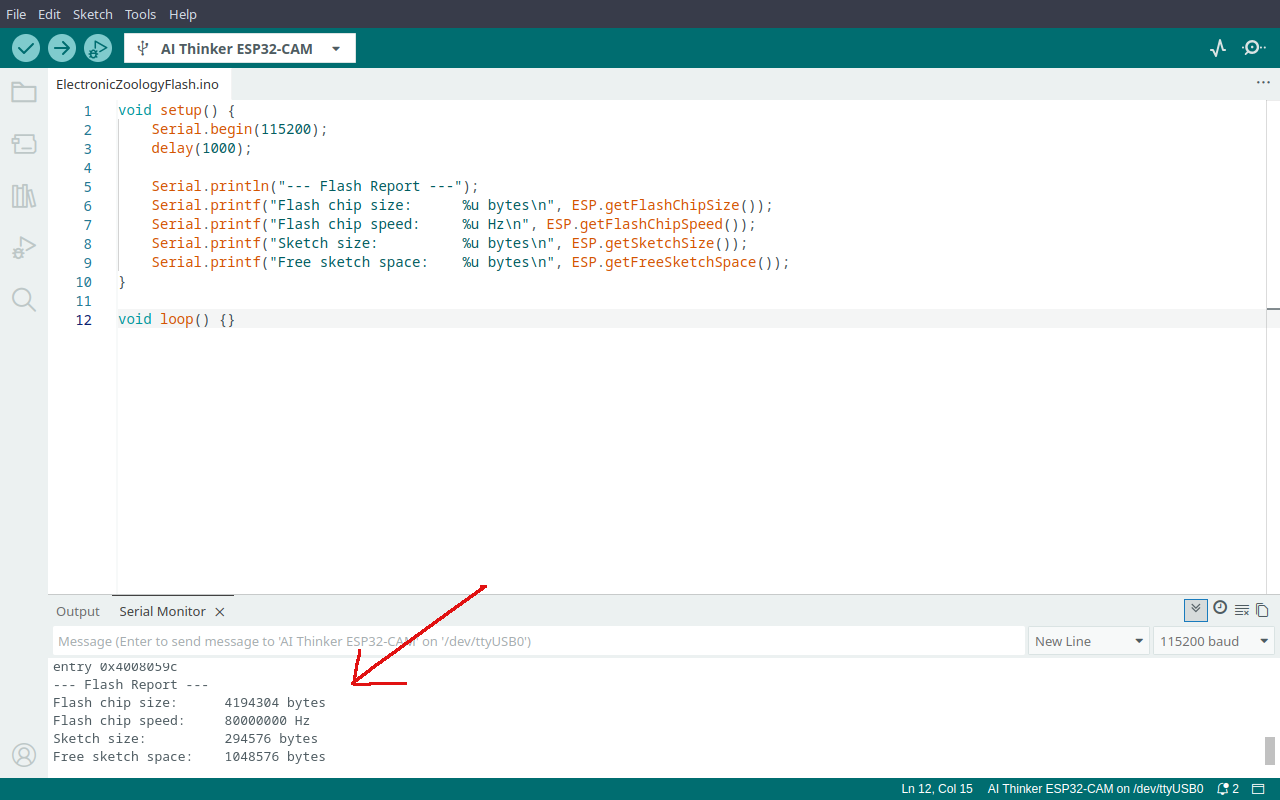Open the Edit menu
This screenshot has height=800, width=1280.
point(49,14)
